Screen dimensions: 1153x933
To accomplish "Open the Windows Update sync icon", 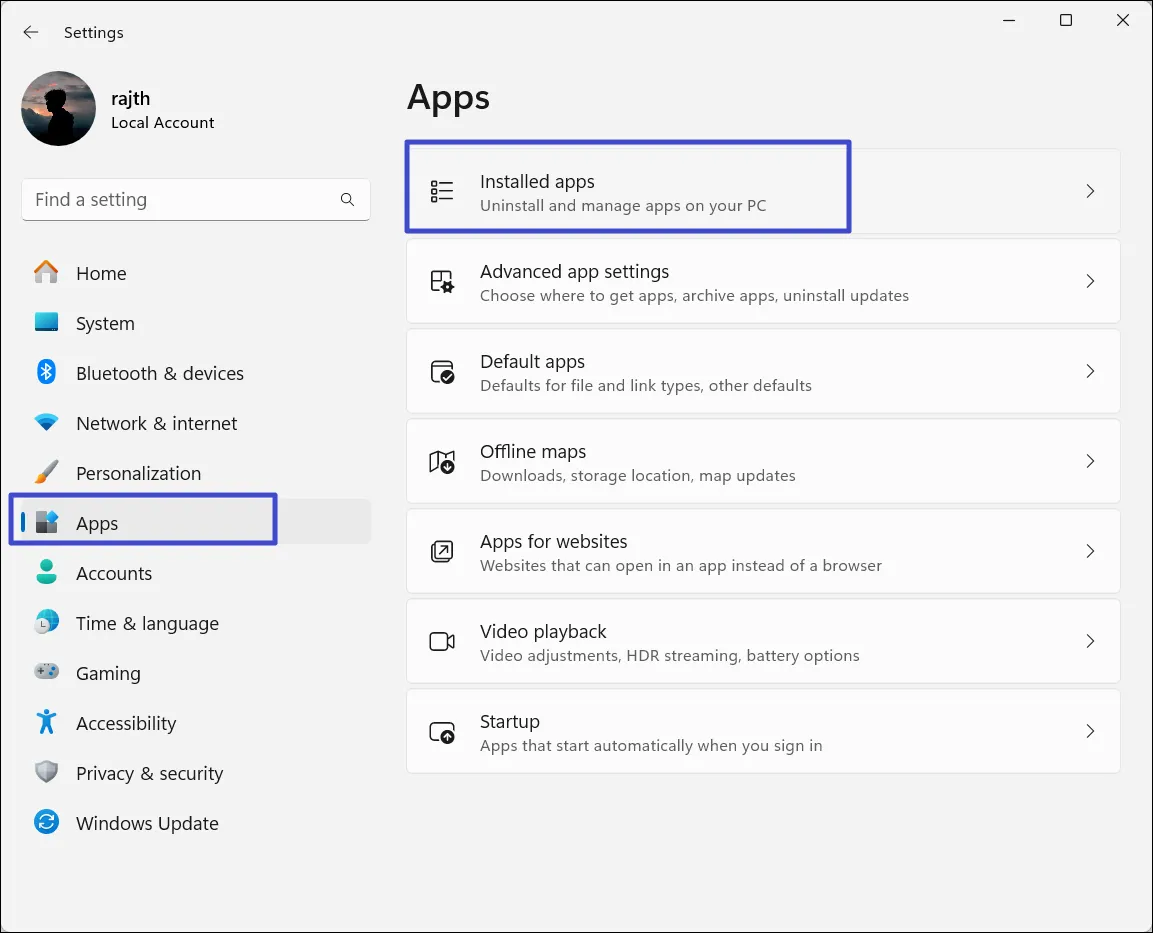I will [46, 823].
